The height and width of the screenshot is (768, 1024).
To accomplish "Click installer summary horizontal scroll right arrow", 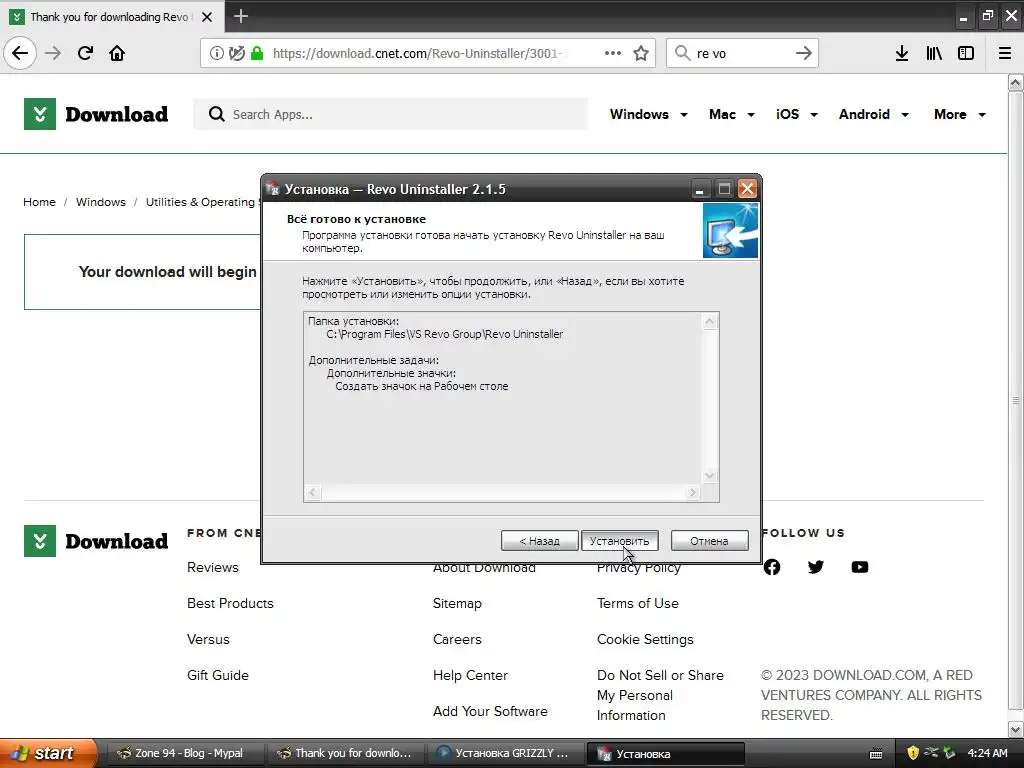I will 693,492.
